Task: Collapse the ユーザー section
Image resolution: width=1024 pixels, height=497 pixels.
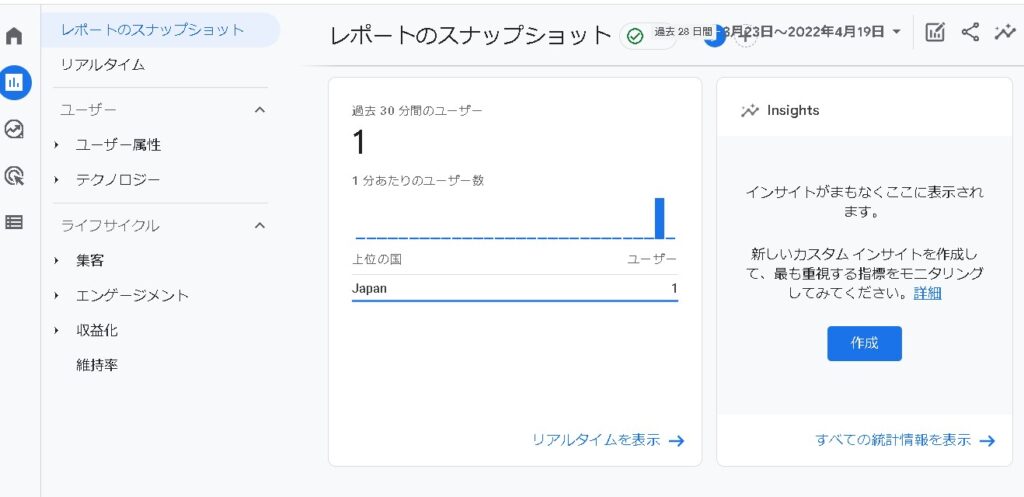Action: pyautogui.click(x=260, y=109)
